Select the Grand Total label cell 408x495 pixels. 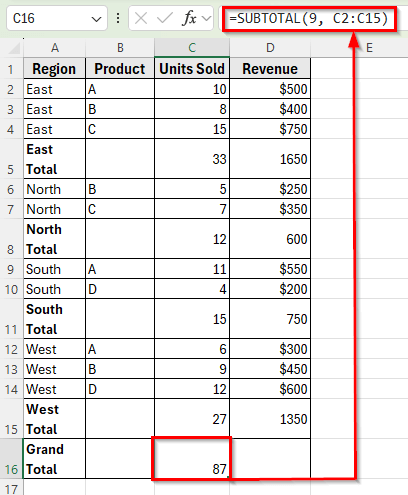[55, 459]
